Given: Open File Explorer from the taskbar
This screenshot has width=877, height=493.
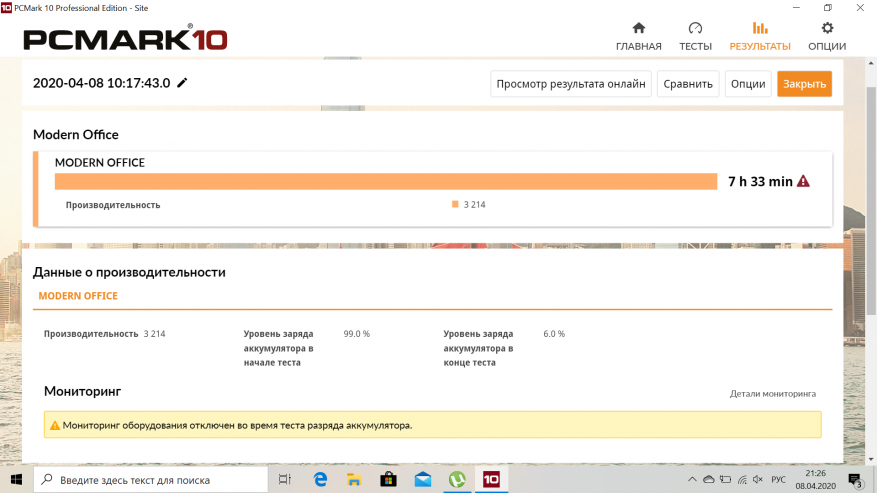Looking at the screenshot, I should click(354, 480).
